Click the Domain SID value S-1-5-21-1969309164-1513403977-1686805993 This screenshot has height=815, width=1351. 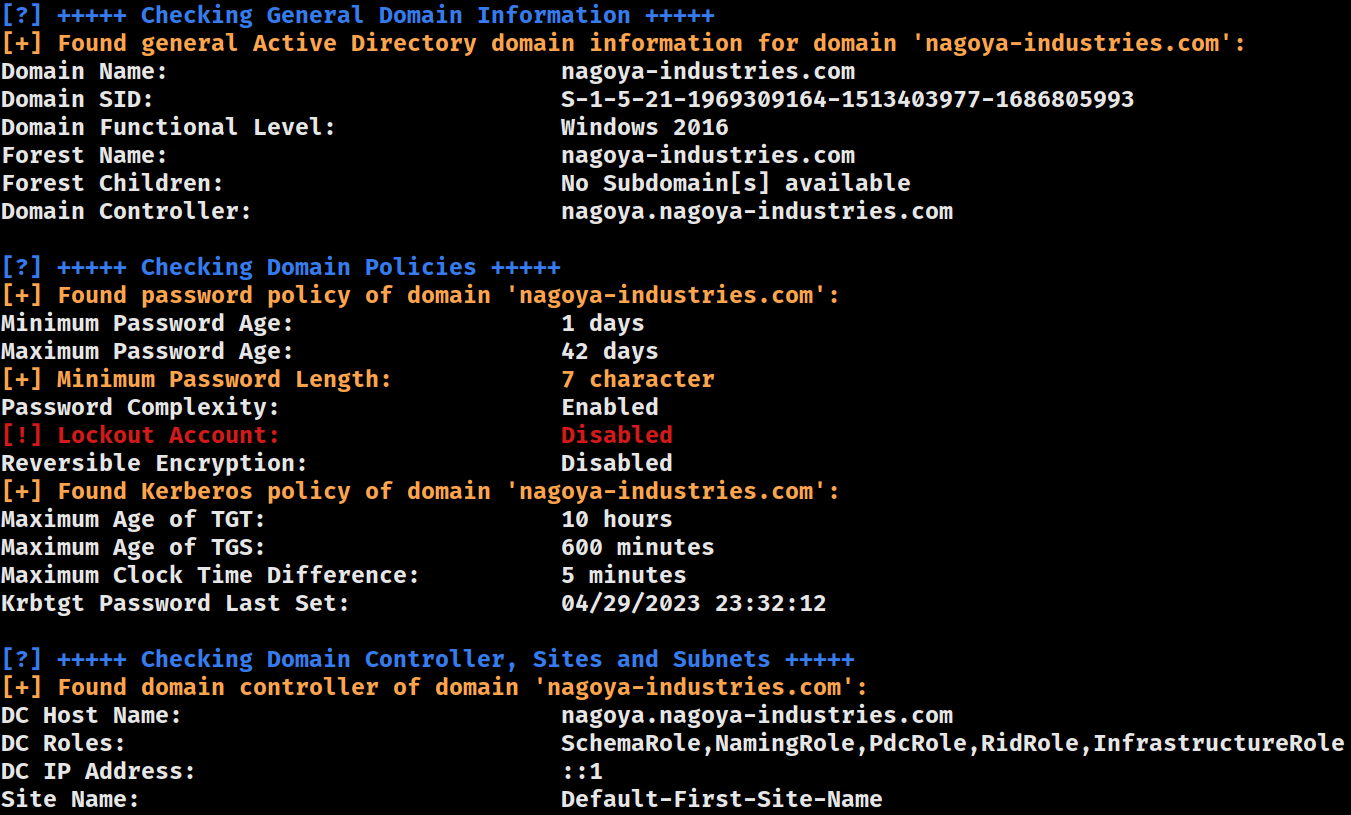[847, 100]
